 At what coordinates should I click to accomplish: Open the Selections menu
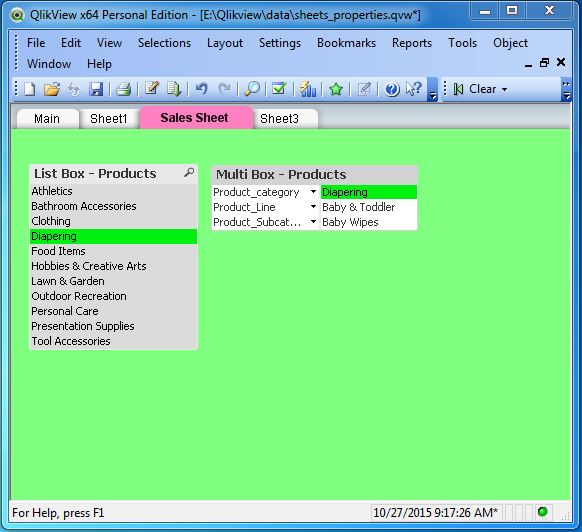click(164, 43)
